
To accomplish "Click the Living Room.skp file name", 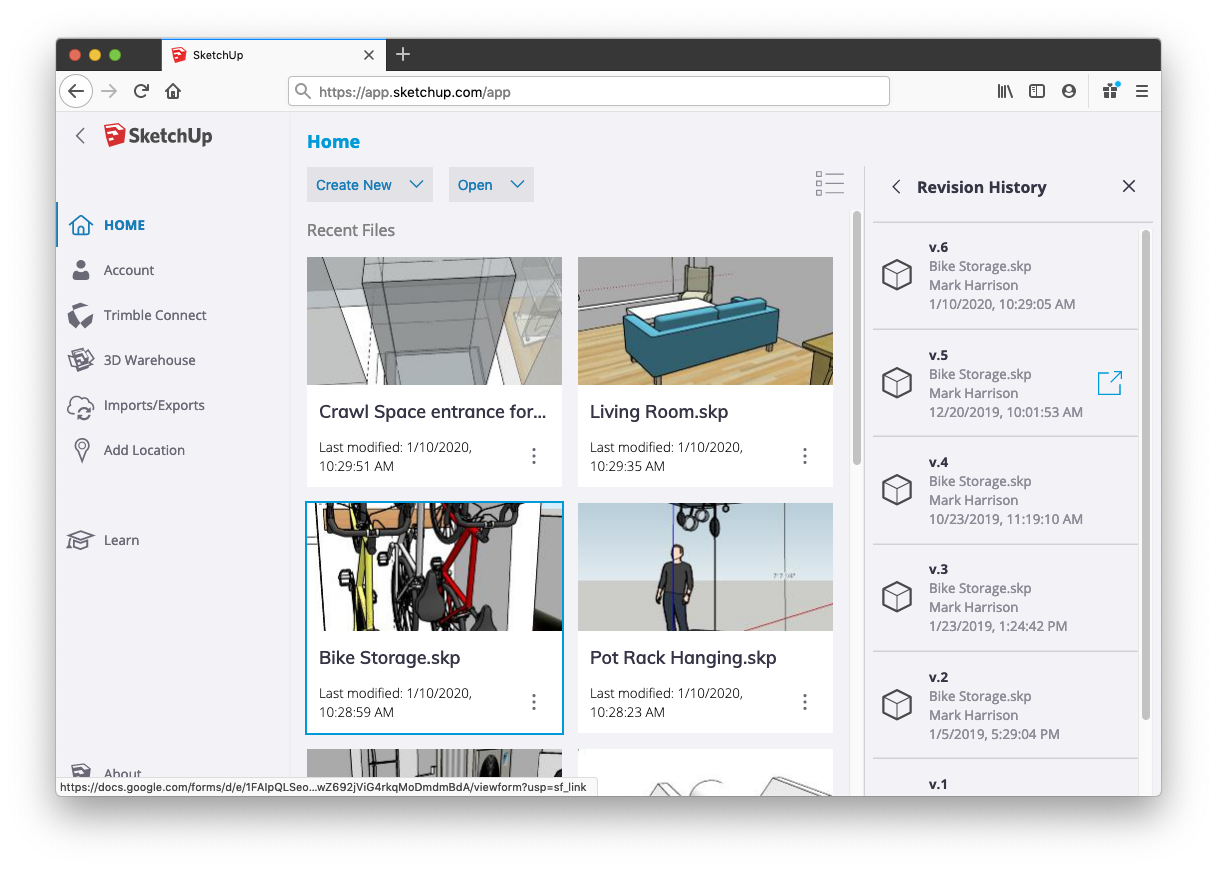I will (659, 412).
